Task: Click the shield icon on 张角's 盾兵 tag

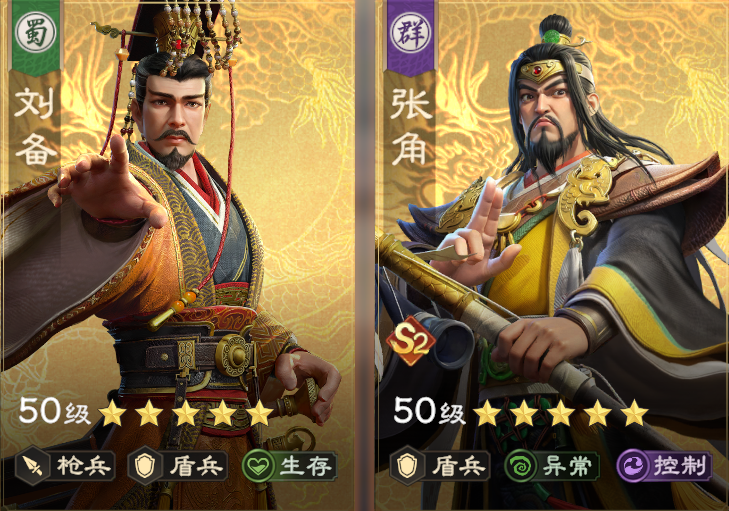Action: pyautogui.click(x=407, y=465)
